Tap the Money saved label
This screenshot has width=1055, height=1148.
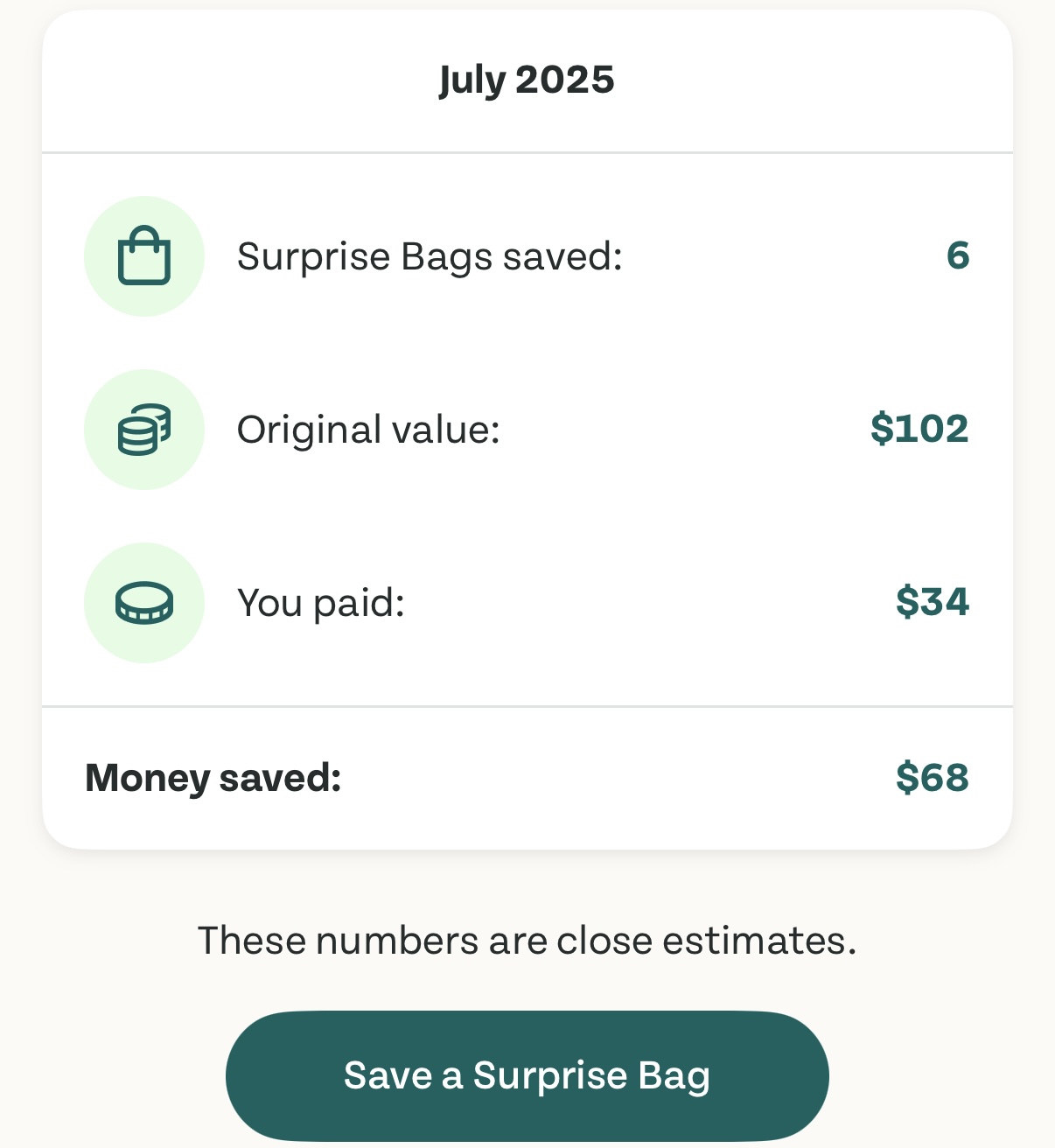coord(213,777)
